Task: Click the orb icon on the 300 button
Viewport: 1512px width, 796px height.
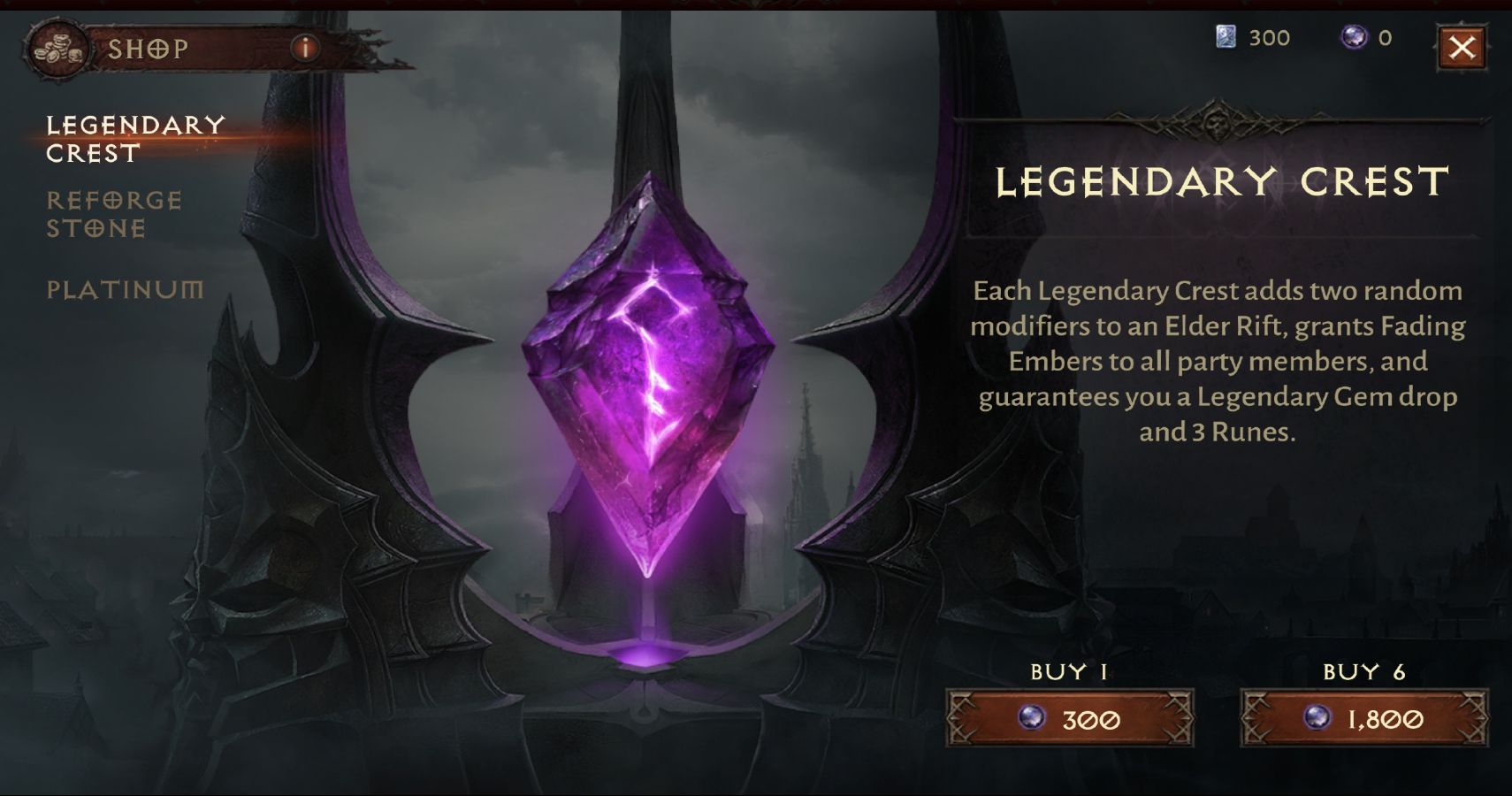Action: [1031, 717]
